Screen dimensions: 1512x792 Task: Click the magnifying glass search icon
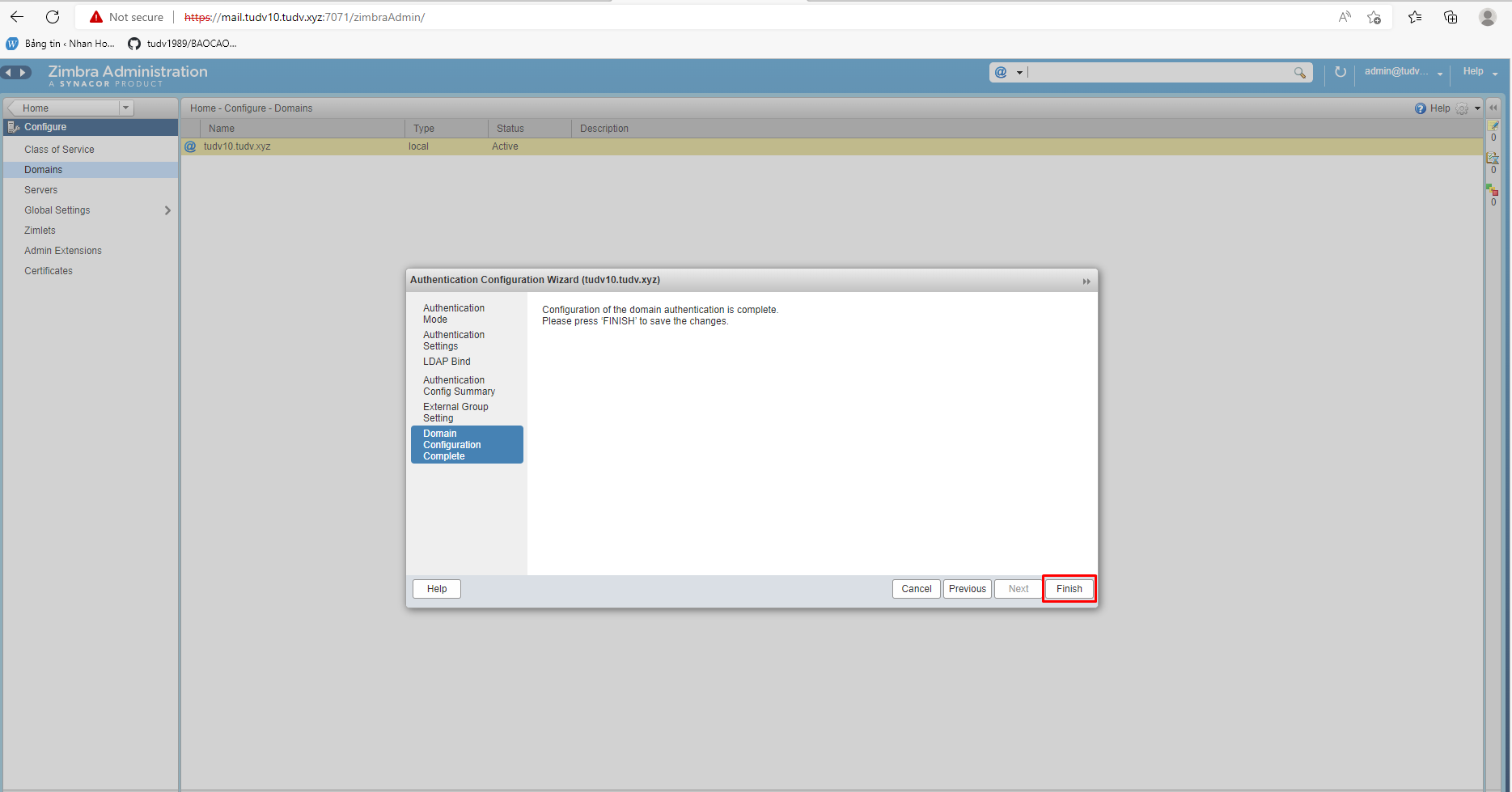pos(1300,73)
